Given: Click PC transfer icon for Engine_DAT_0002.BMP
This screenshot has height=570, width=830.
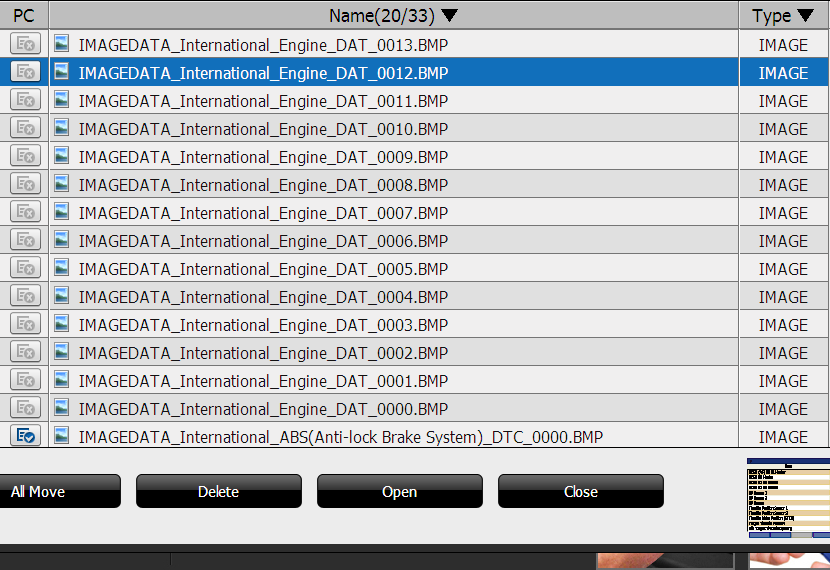Looking at the screenshot, I should coord(25,352).
